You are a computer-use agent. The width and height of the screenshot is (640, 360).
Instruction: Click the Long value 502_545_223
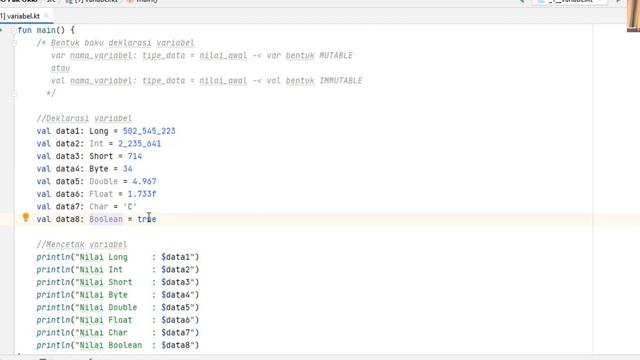click(x=149, y=131)
